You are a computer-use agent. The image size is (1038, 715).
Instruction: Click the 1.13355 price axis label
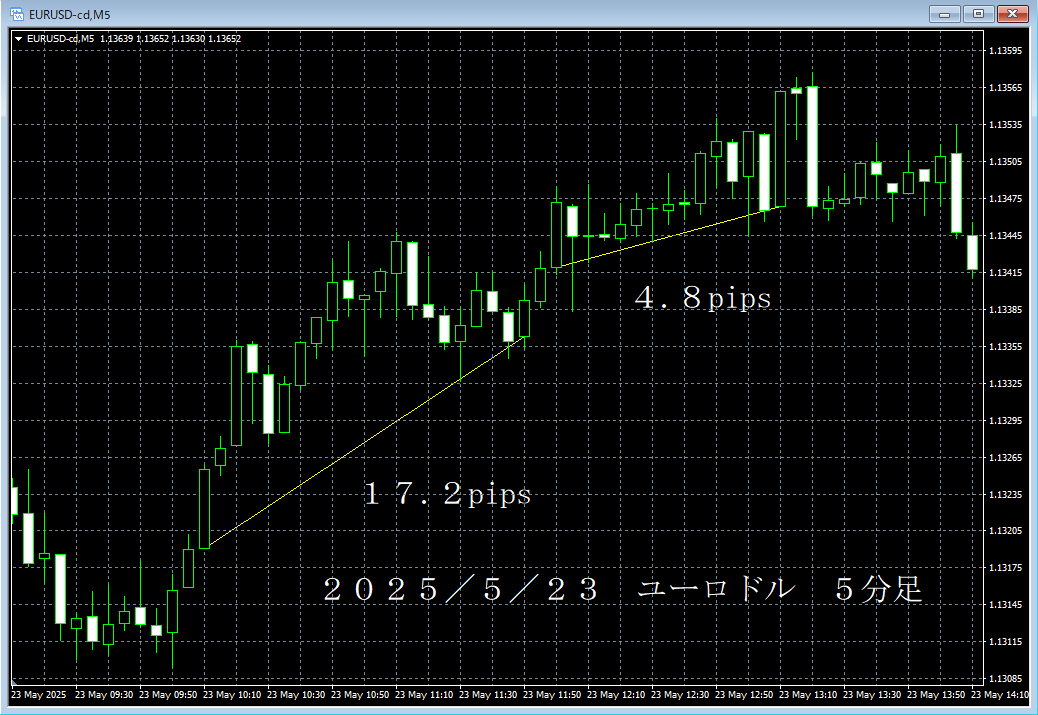pos(1004,347)
